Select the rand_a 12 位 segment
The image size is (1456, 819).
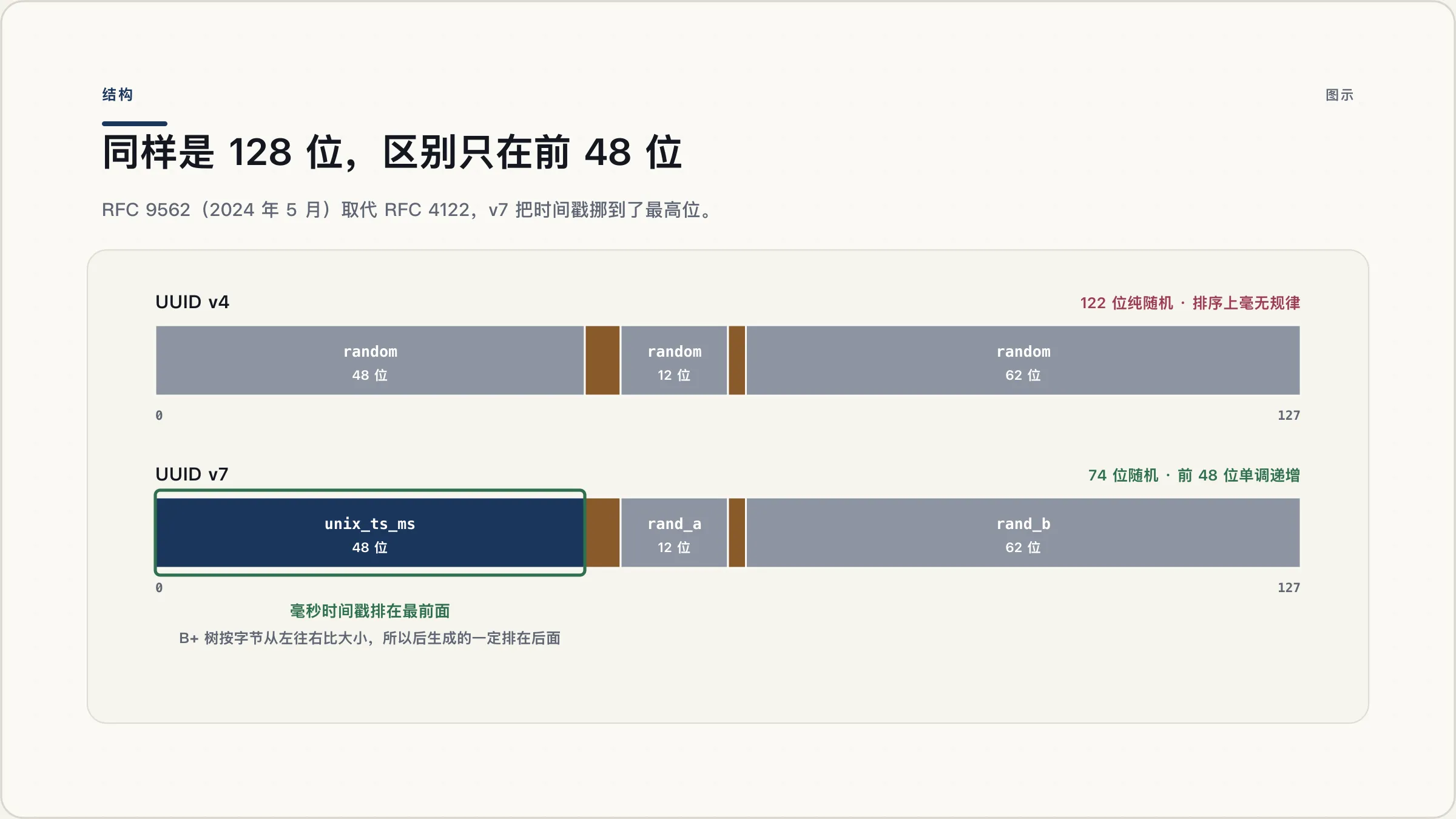[674, 533]
